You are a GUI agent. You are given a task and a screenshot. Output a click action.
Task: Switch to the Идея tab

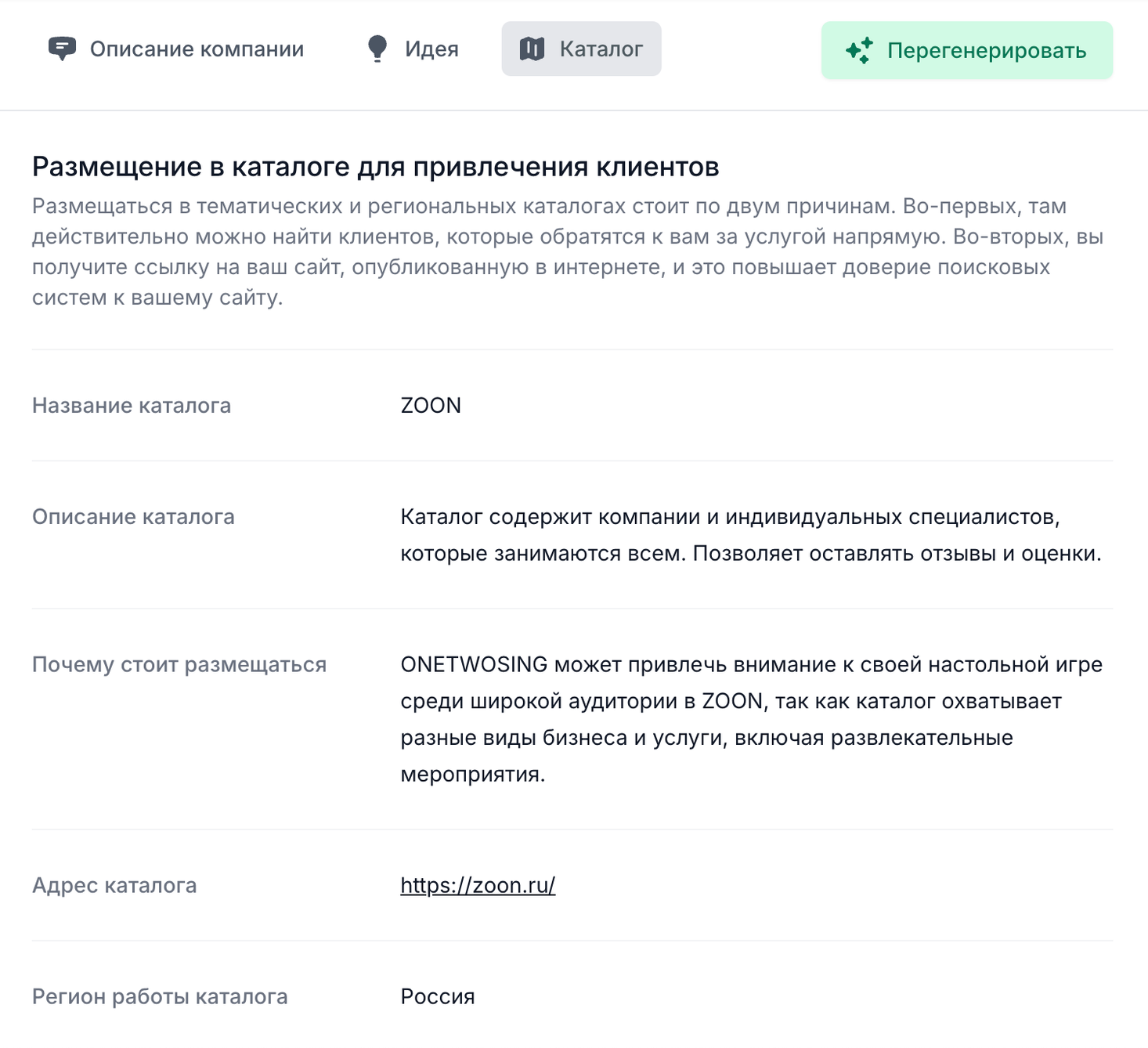413,49
